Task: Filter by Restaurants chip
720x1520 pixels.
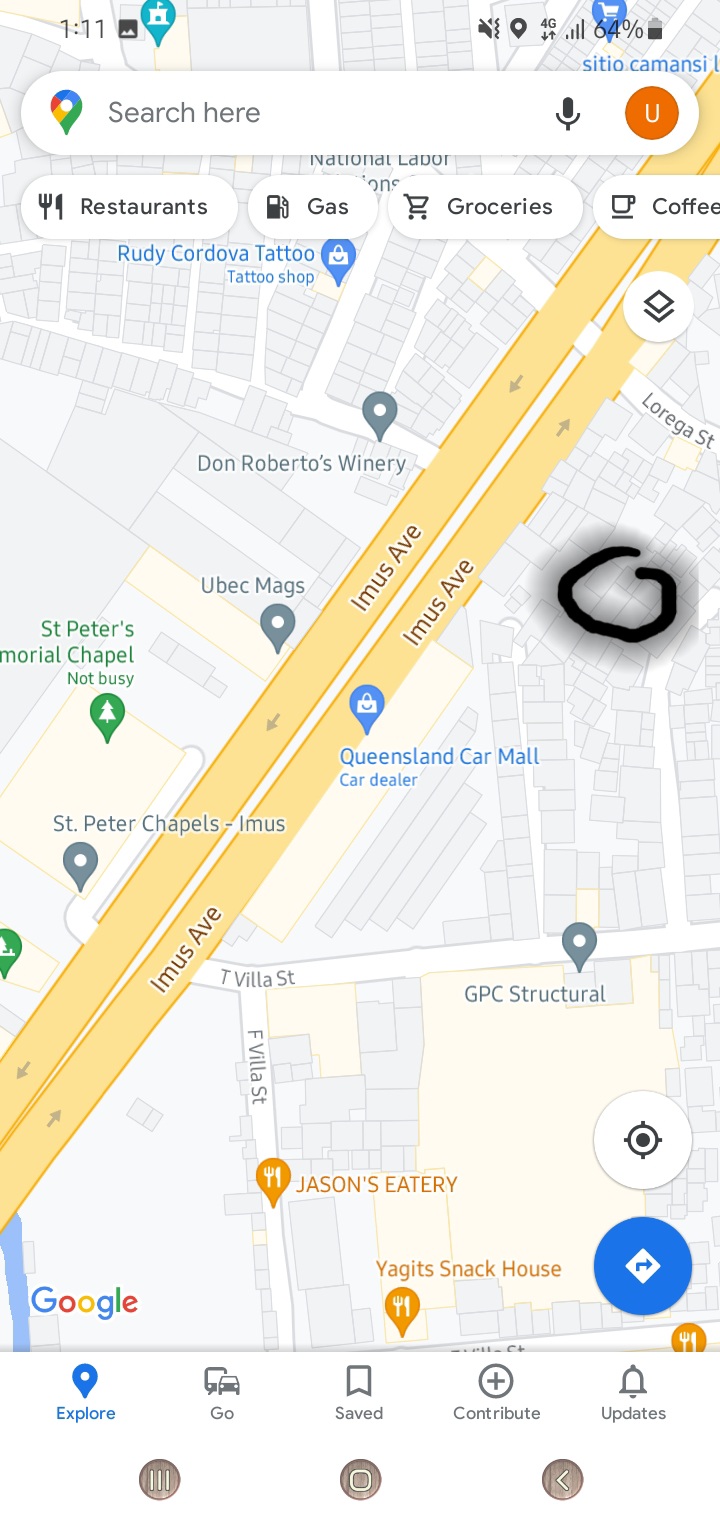Action: [x=127, y=207]
